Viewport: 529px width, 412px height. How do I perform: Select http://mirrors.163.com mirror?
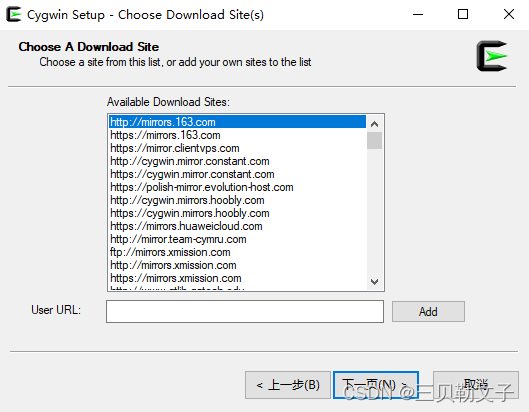point(238,122)
